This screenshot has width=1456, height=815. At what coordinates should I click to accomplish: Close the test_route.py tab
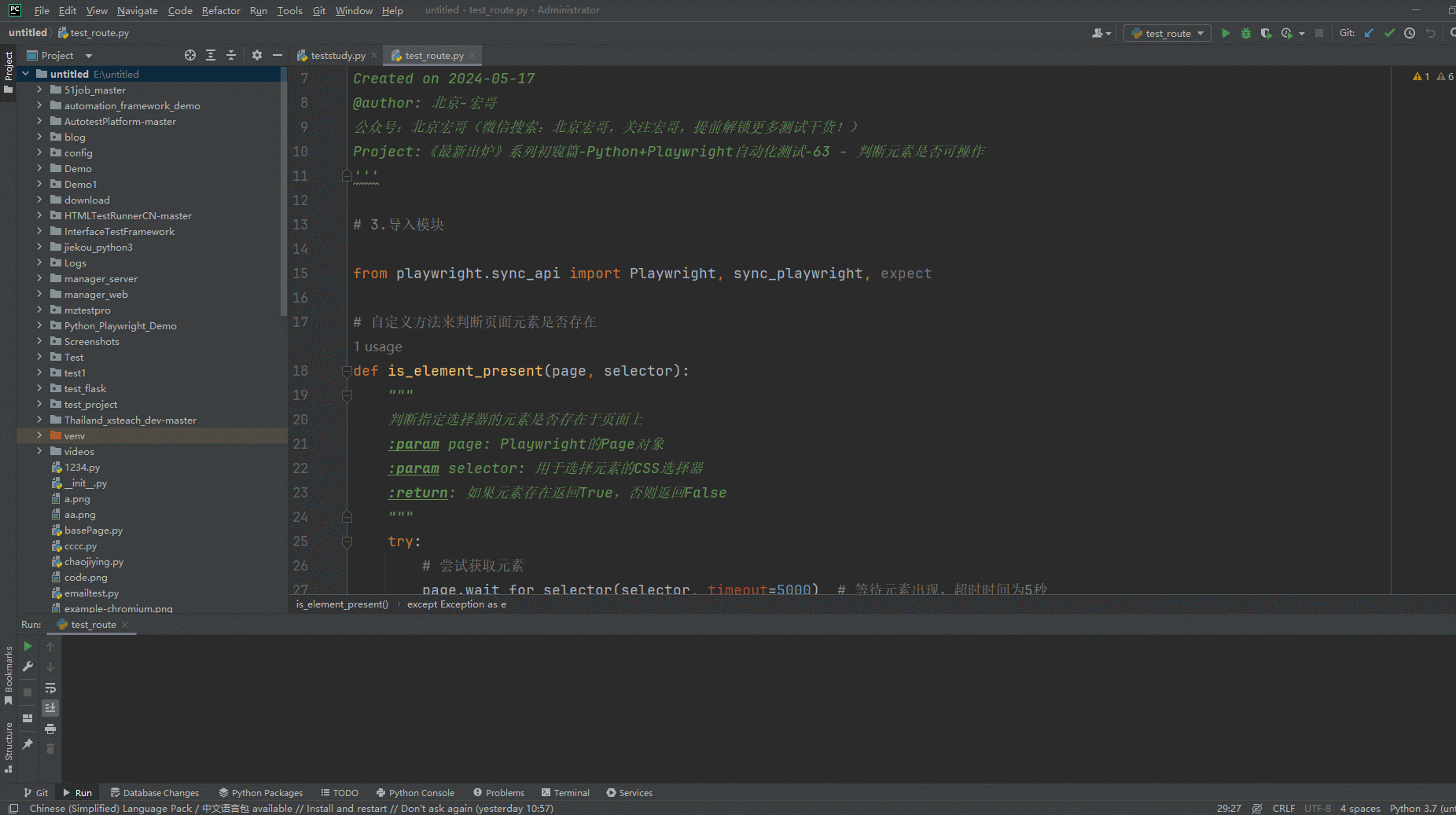click(472, 55)
